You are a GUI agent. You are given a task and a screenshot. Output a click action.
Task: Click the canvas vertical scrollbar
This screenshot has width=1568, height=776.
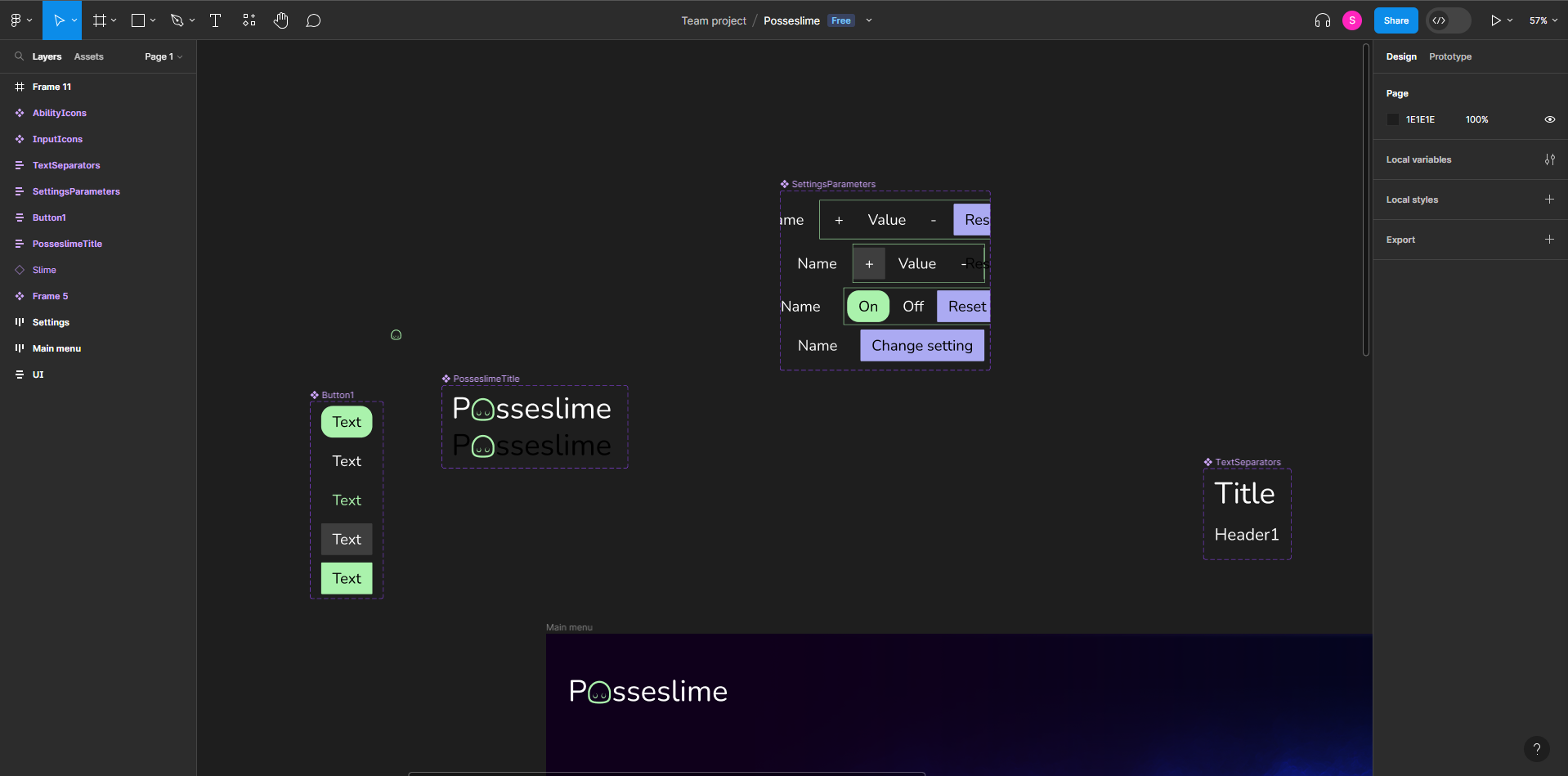click(x=1366, y=200)
